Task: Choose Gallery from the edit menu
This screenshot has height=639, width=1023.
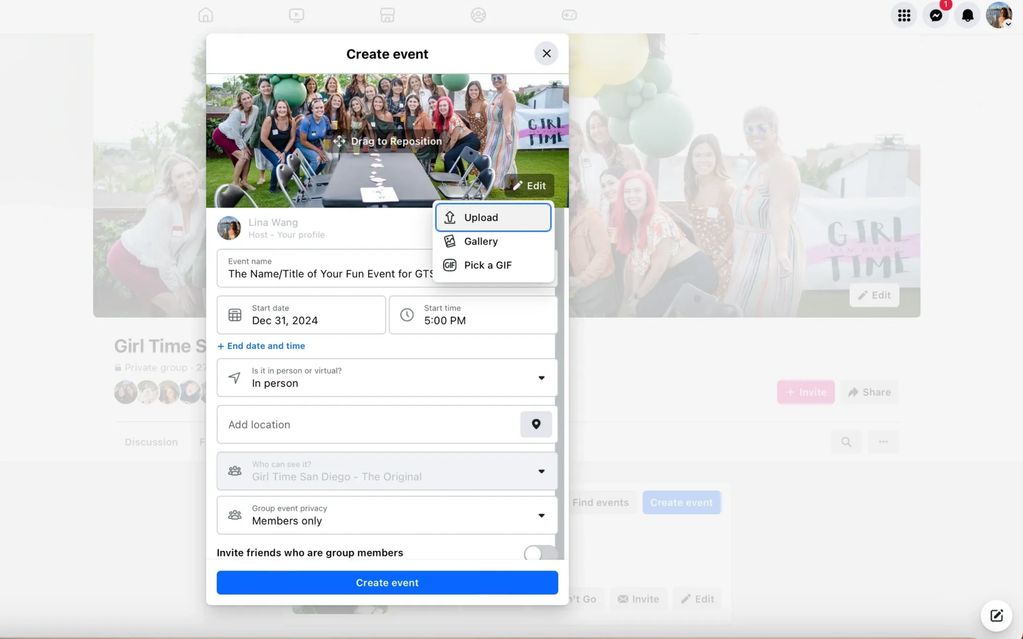Action: click(x=481, y=241)
